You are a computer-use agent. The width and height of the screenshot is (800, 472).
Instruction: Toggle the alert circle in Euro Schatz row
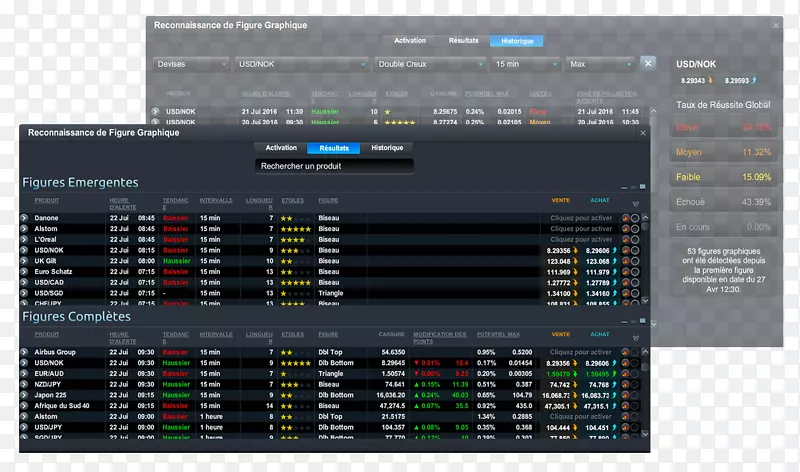635,271
